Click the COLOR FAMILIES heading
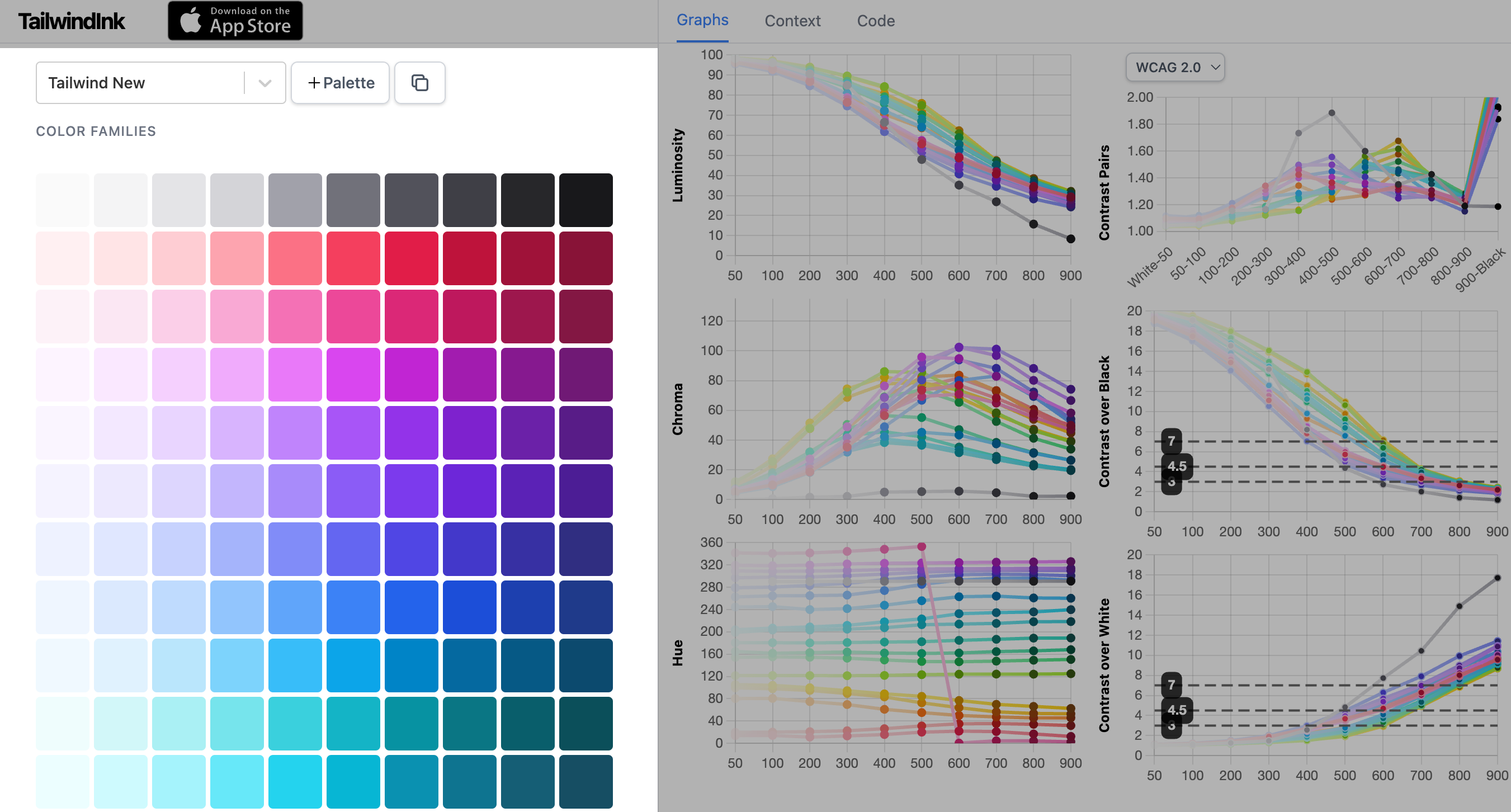 click(x=96, y=131)
